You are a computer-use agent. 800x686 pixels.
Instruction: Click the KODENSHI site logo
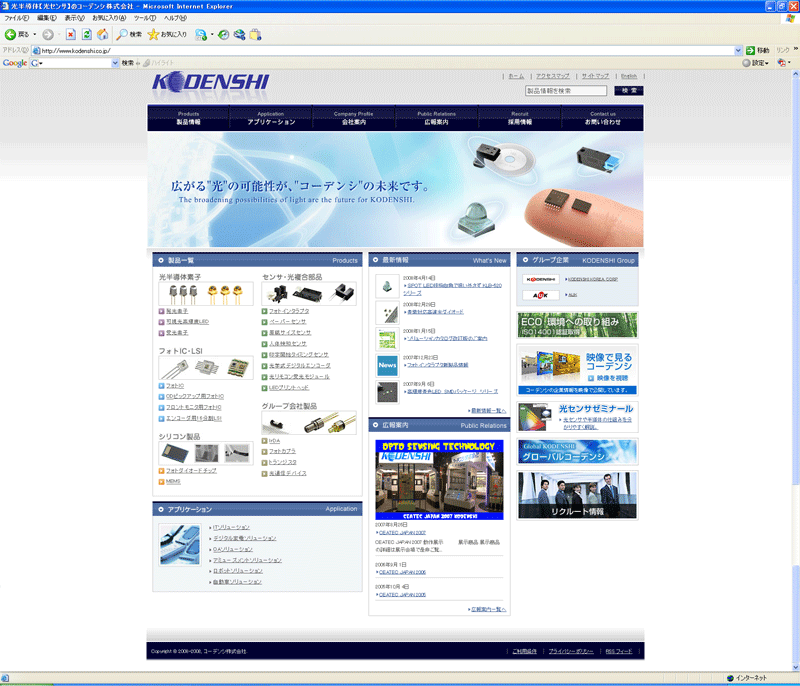211,83
